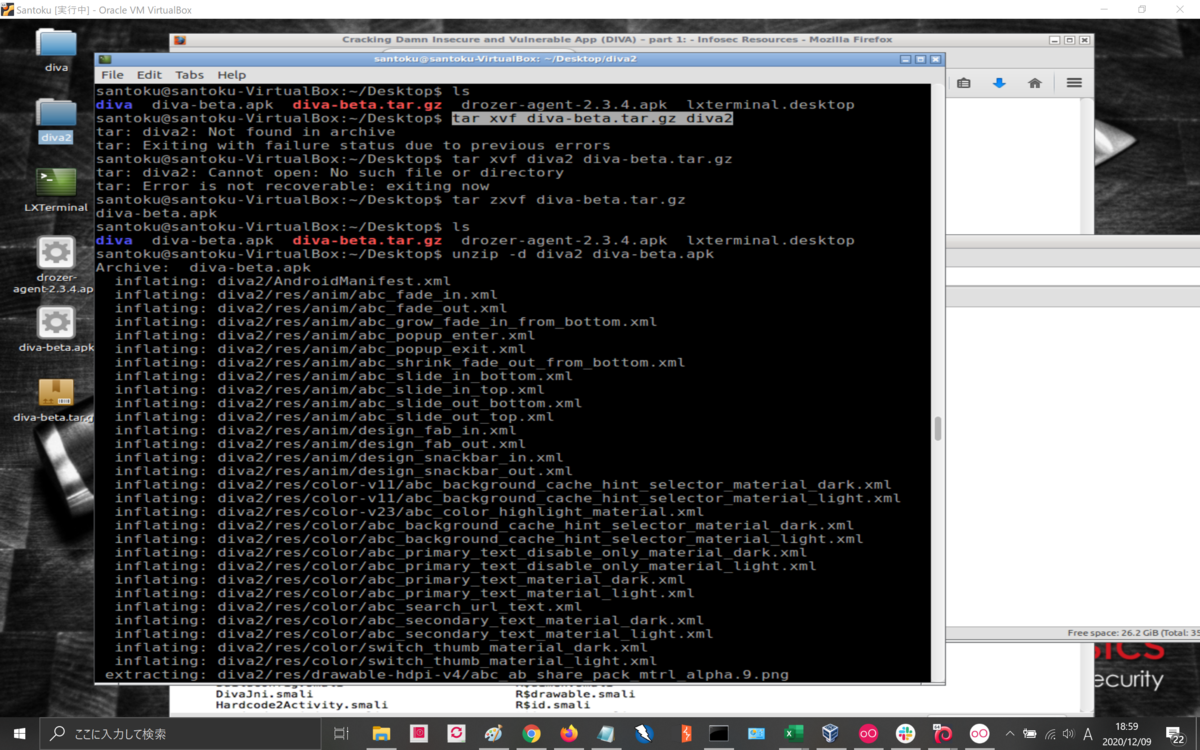Click the IME input mode A indicator
The width and height of the screenshot is (1200, 750).
[1088, 733]
